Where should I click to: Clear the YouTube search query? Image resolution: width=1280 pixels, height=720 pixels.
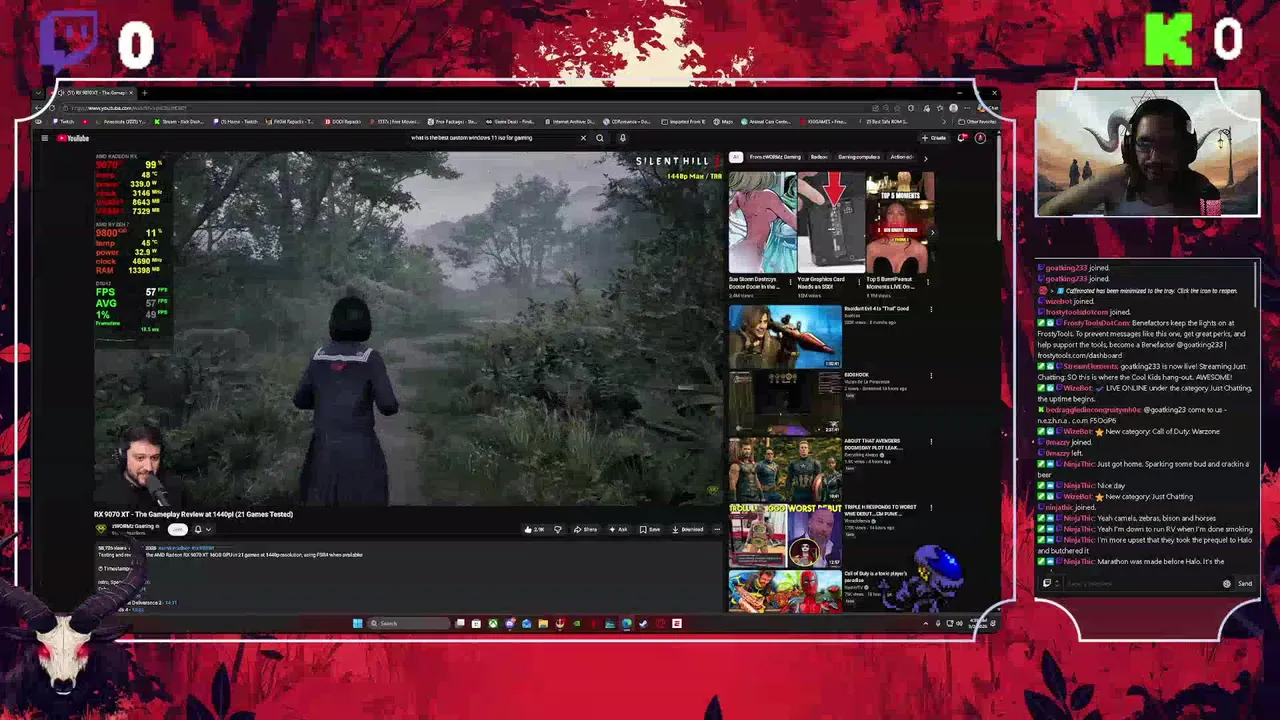(x=583, y=138)
